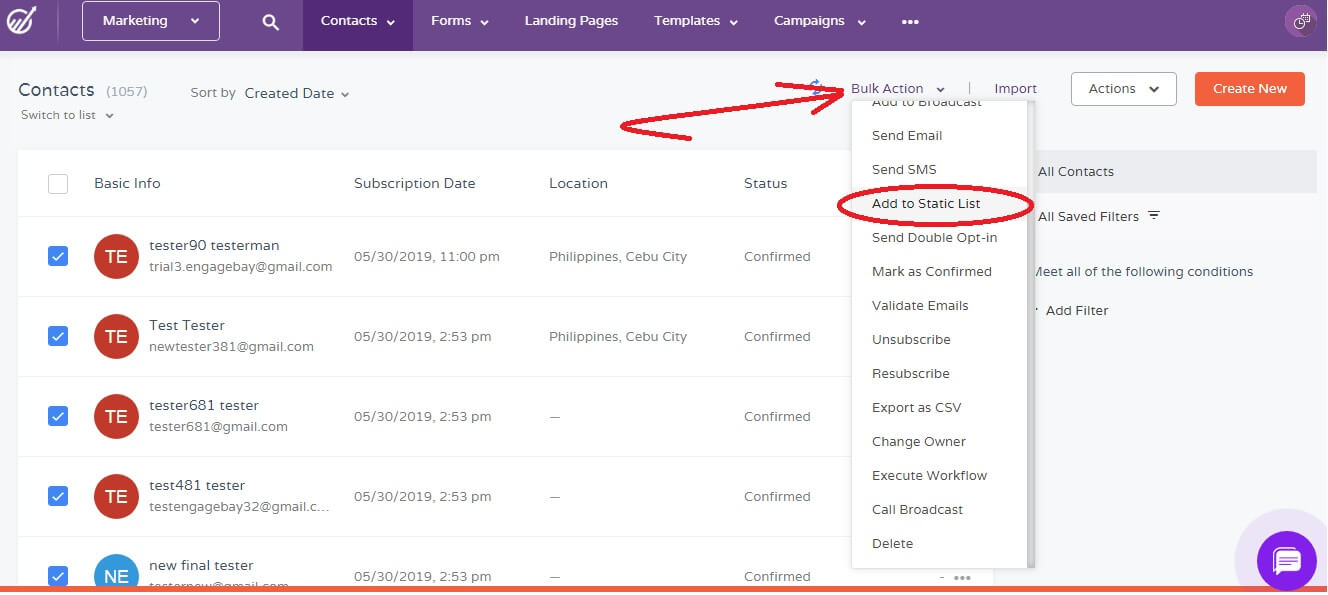Open the more options ellipsis in navbar
The width and height of the screenshot is (1328, 595).
pos(910,21)
